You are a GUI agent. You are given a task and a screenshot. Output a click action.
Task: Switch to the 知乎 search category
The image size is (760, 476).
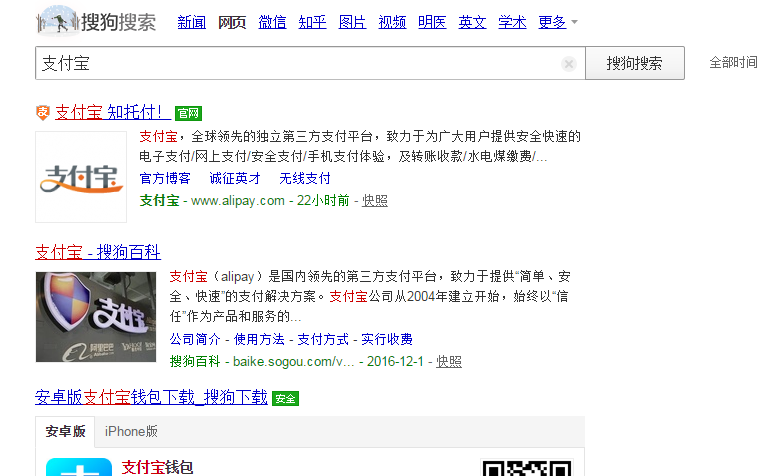312,22
